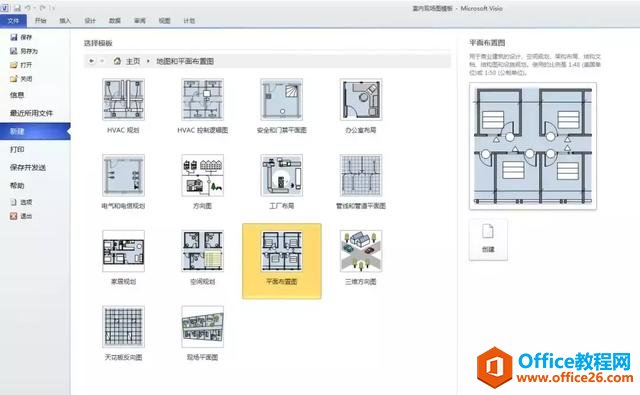Select the 现场平面图 site plan template
The width and height of the screenshot is (640, 395).
click(202, 334)
